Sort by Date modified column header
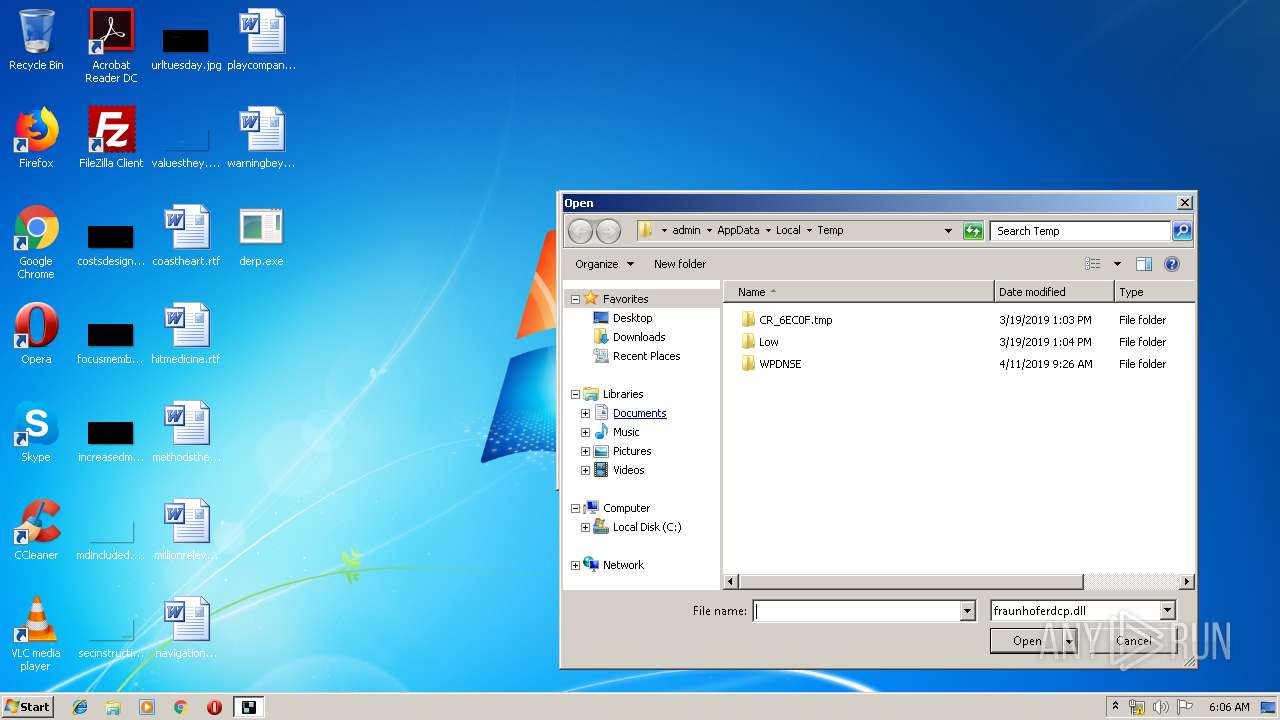 coord(1054,292)
